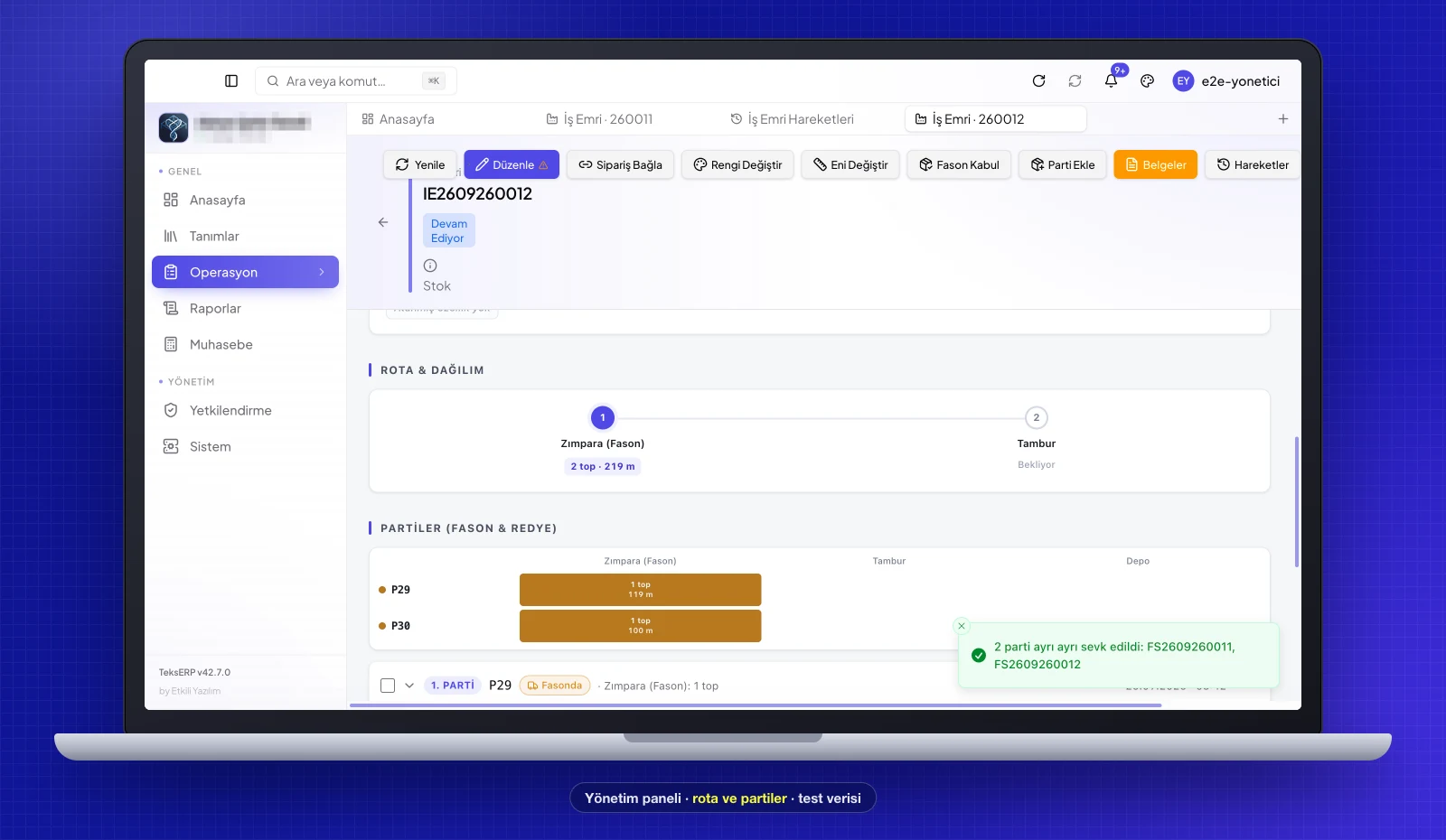Toggle the sidebar panel icon
Viewport: 1446px width, 840px height.
click(231, 81)
